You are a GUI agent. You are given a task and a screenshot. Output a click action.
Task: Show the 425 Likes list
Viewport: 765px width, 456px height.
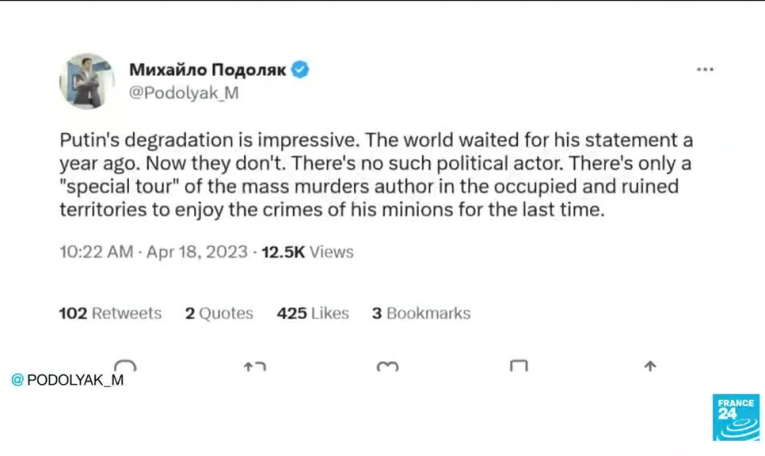[x=313, y=313]
